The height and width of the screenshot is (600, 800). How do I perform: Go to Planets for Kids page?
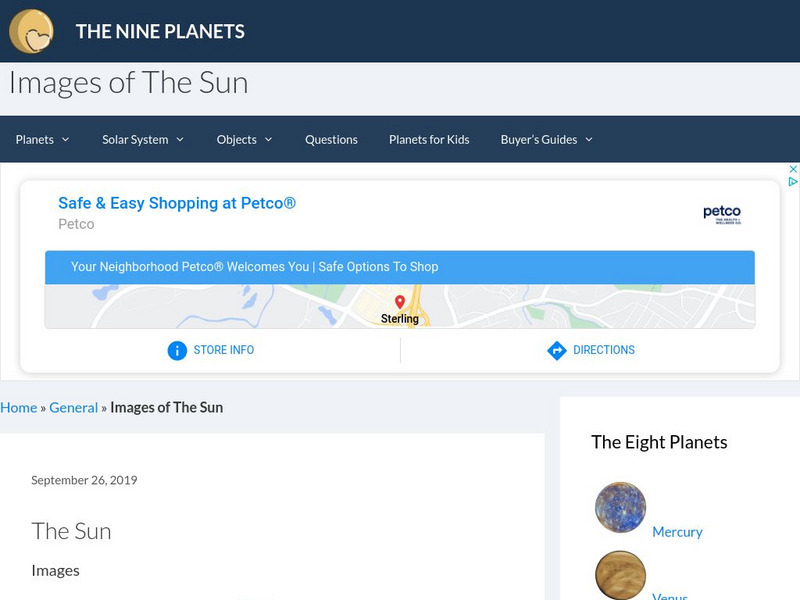coord(429,140)
